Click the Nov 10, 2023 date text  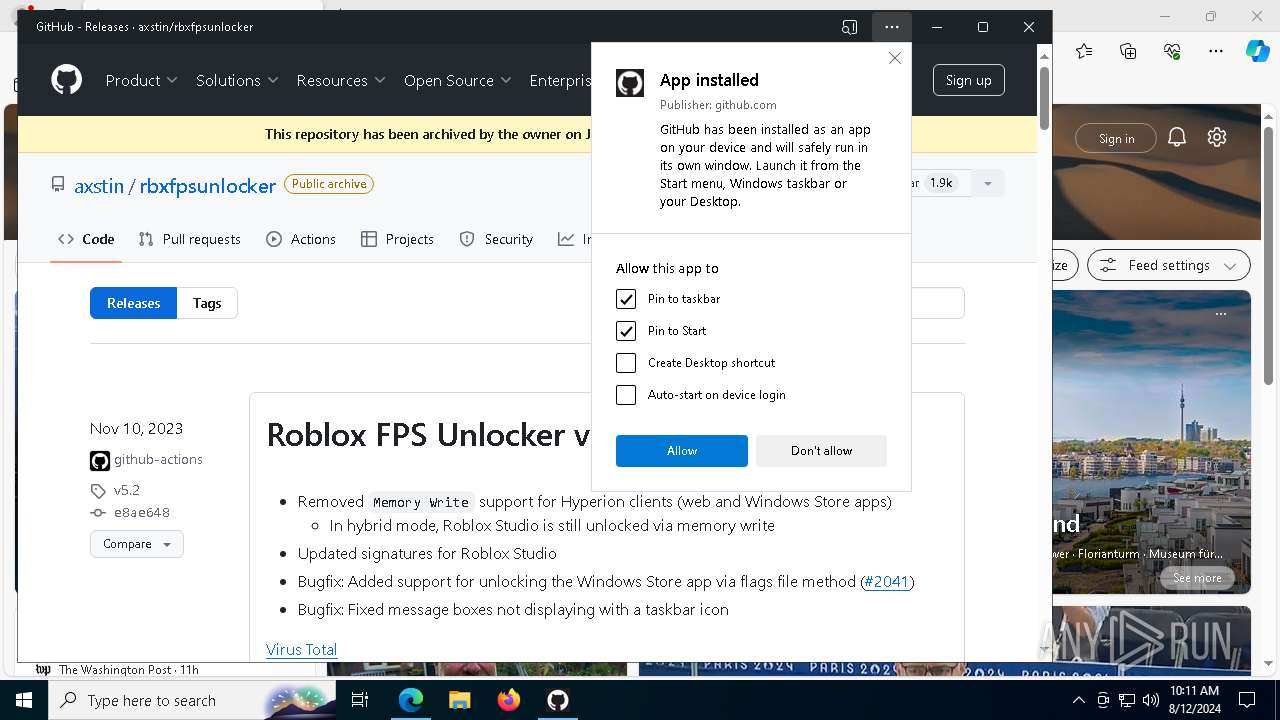[137, 428]
